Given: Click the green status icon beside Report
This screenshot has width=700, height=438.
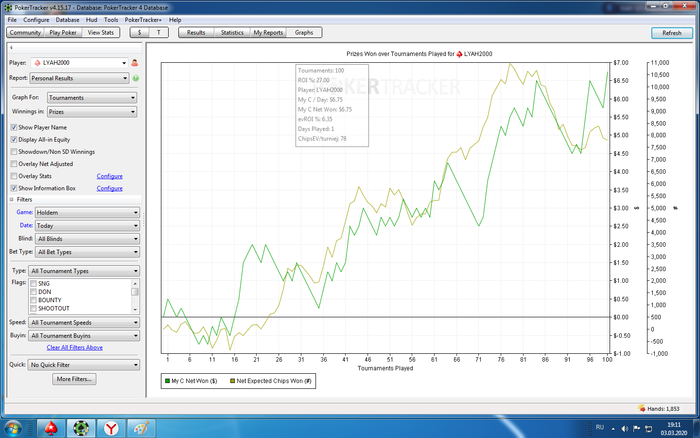Looking at the screenshot, I should point(135,77).
